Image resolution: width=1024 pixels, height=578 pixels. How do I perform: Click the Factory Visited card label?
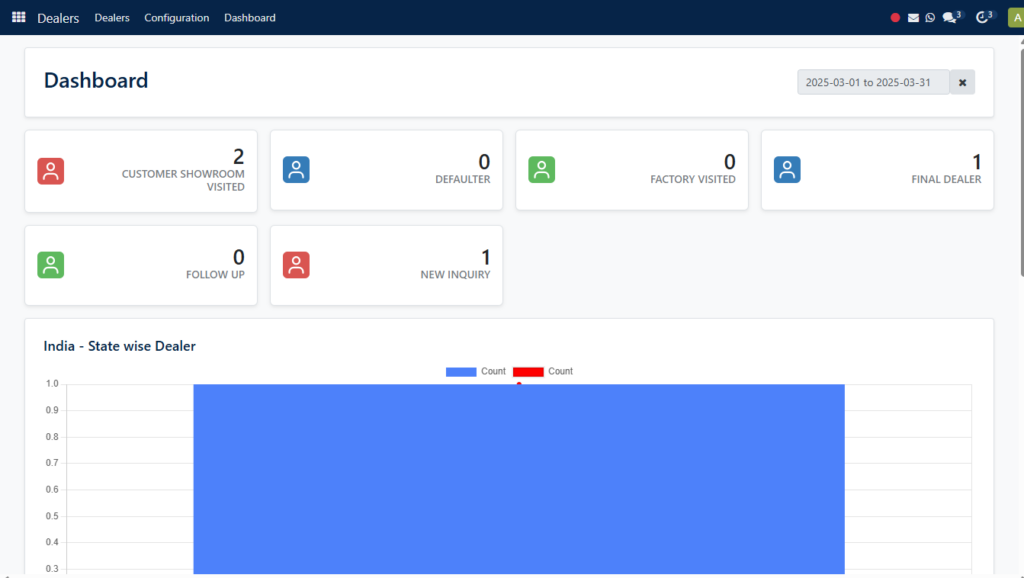pos(692,179)
